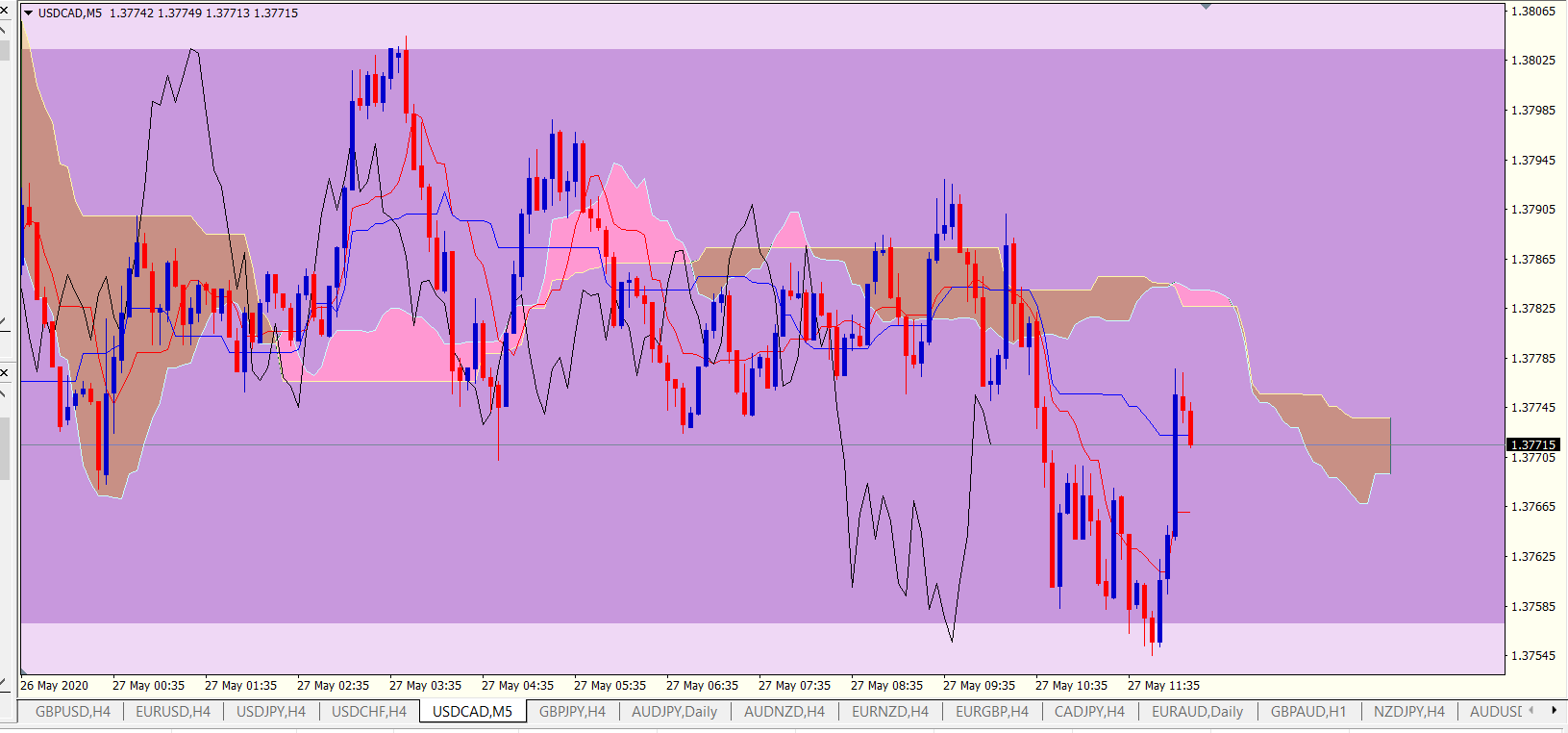This screenshot has width=1568, height=733.
Task: Click the 27 May 01:35 time label
Action: tap(240, 686)
